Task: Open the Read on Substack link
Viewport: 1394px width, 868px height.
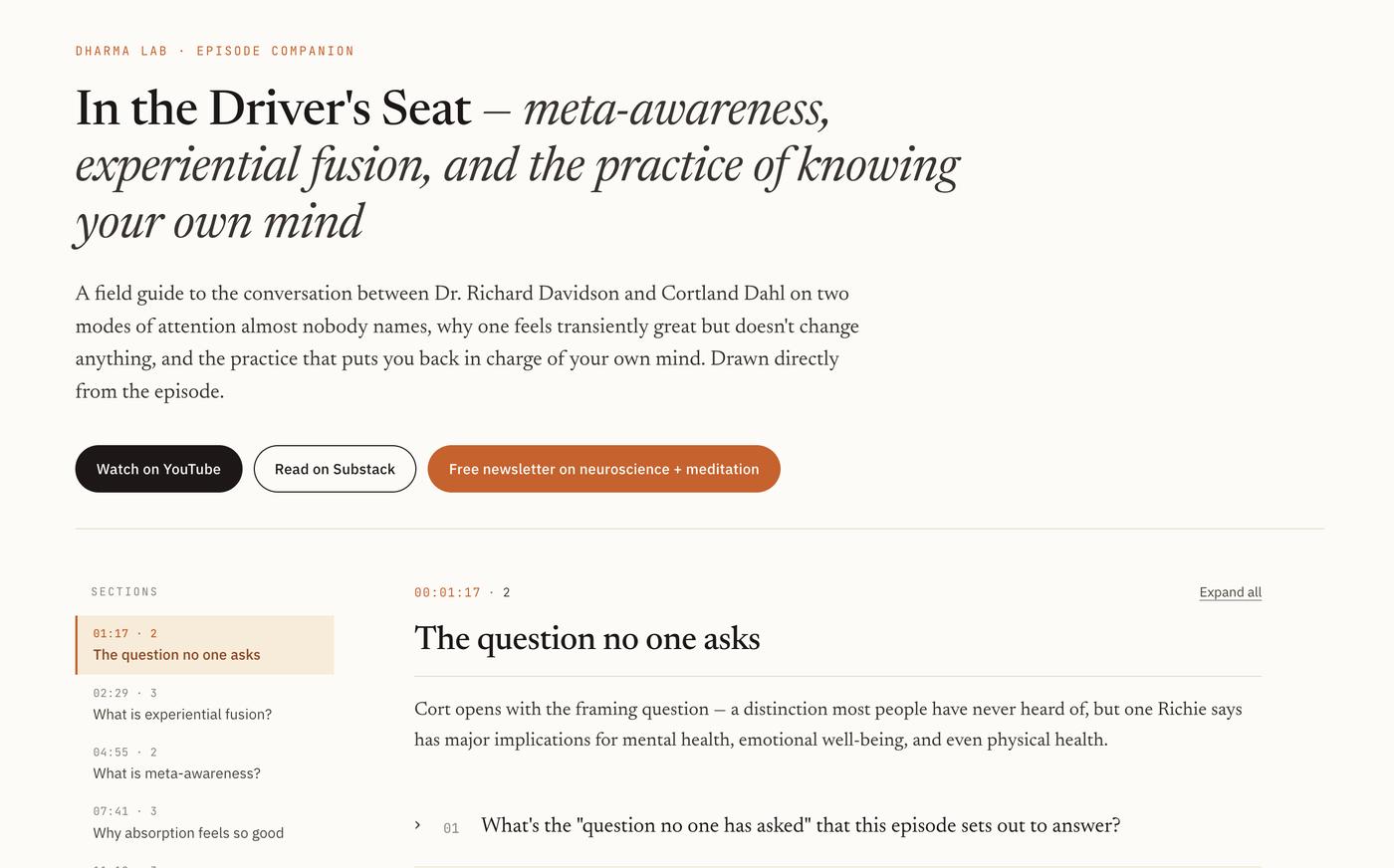Action: tap(335, 469)
